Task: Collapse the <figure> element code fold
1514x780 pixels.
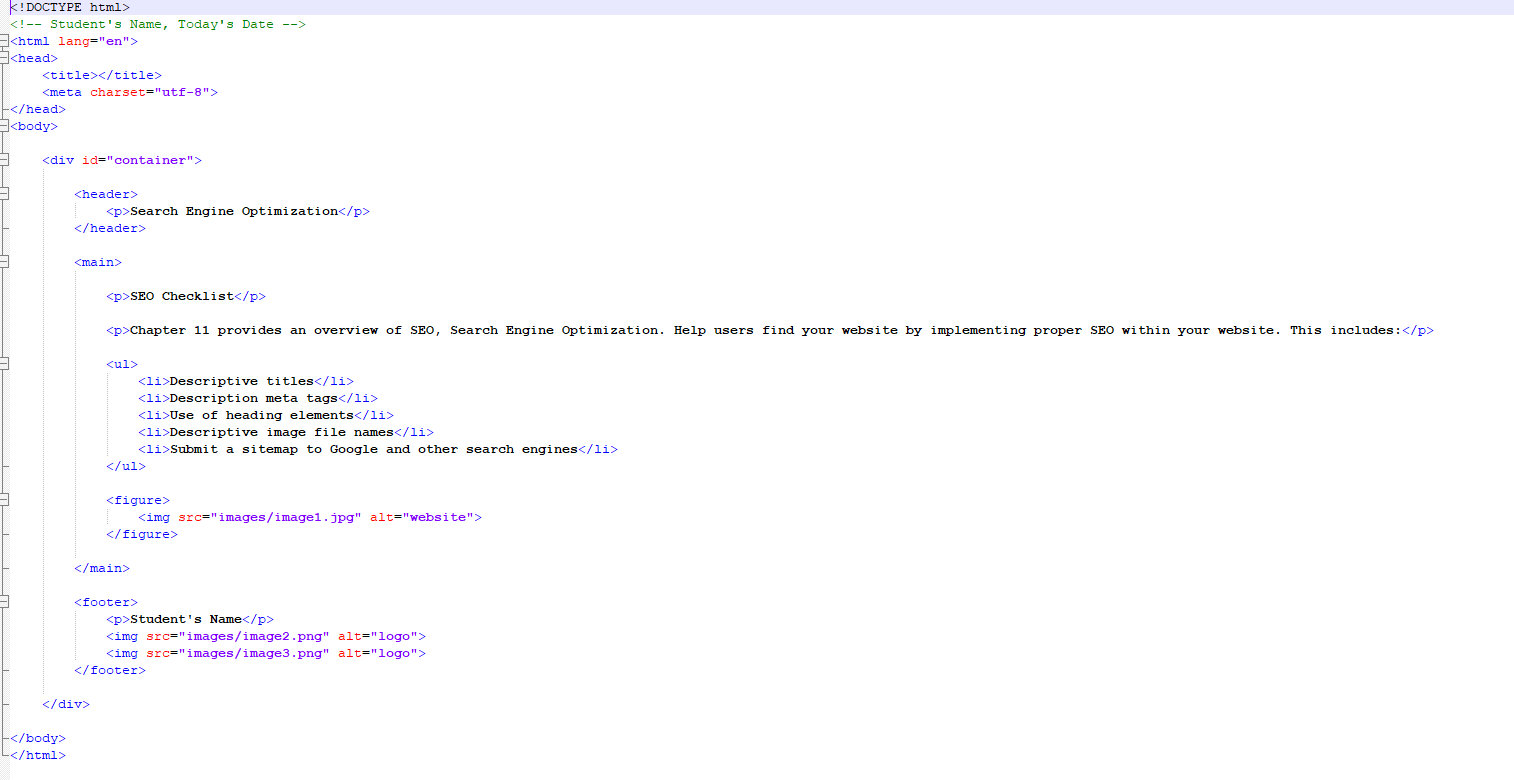Action: click(x=5, y=500)
